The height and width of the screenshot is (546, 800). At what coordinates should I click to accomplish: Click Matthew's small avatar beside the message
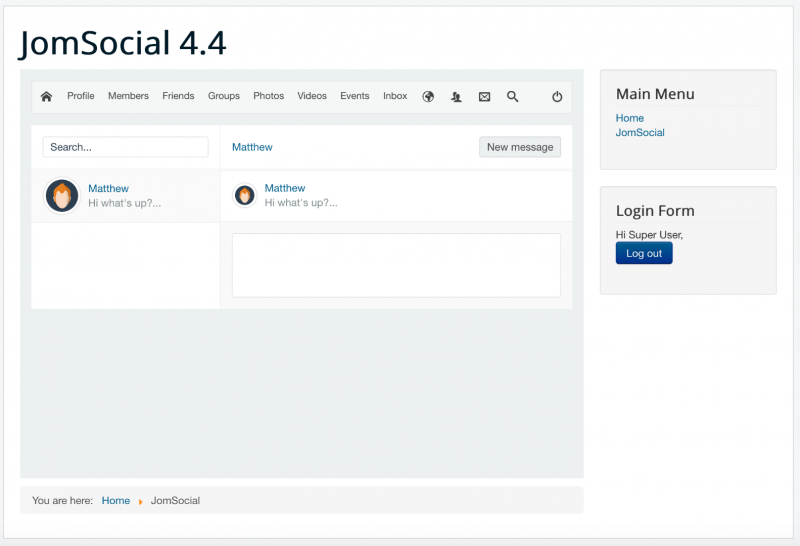point(244,195)
